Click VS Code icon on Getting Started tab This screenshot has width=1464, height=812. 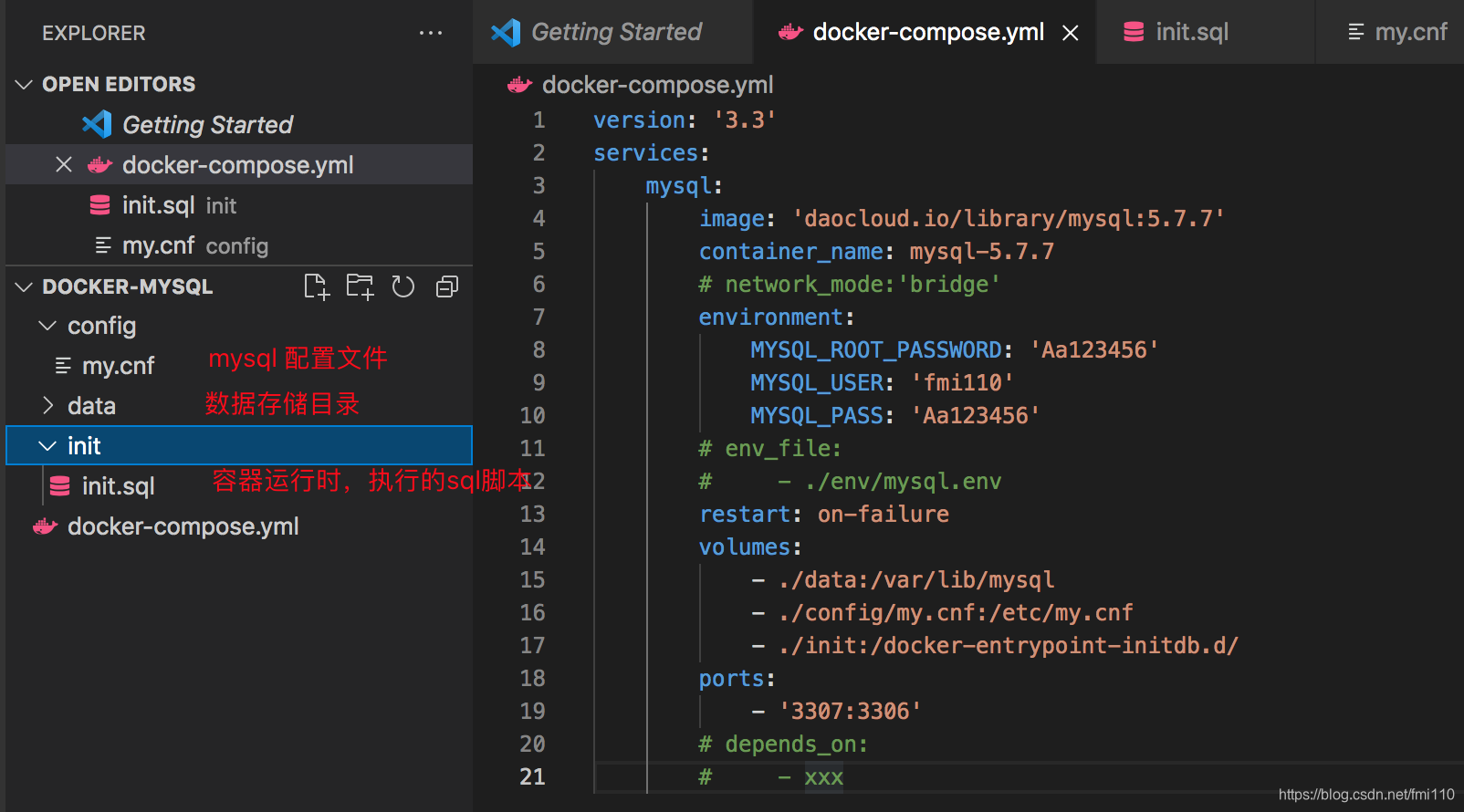506,33
